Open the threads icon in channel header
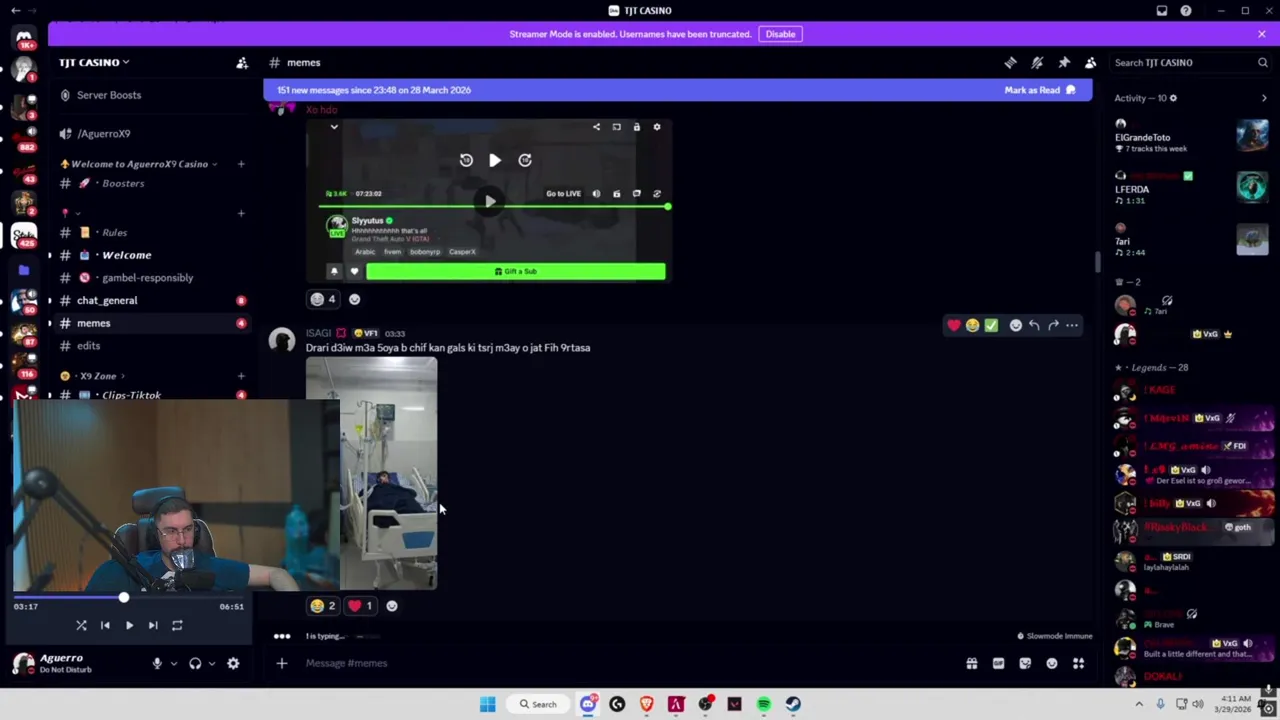This screenshot has height=720, width=1280. [1010, 63]
